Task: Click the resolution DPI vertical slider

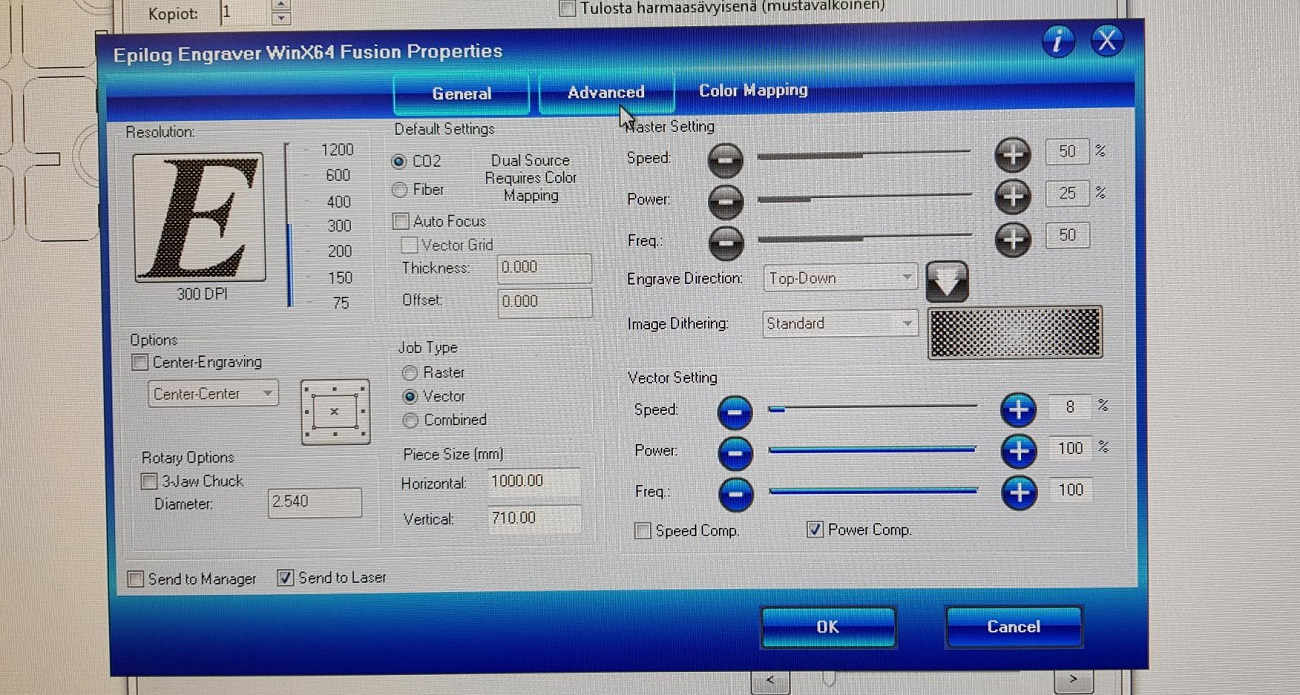Action: coord(288,225)
